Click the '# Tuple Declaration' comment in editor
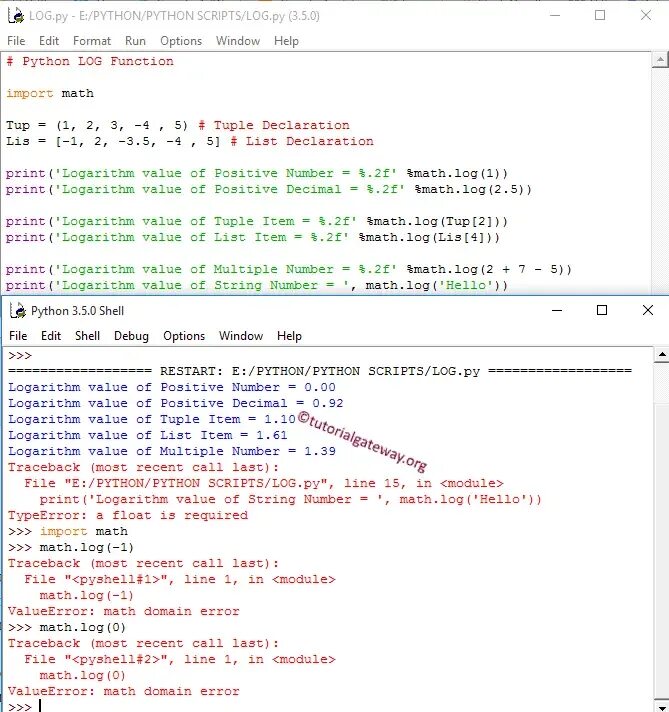669x712 pixels. (x=274, y=125)
